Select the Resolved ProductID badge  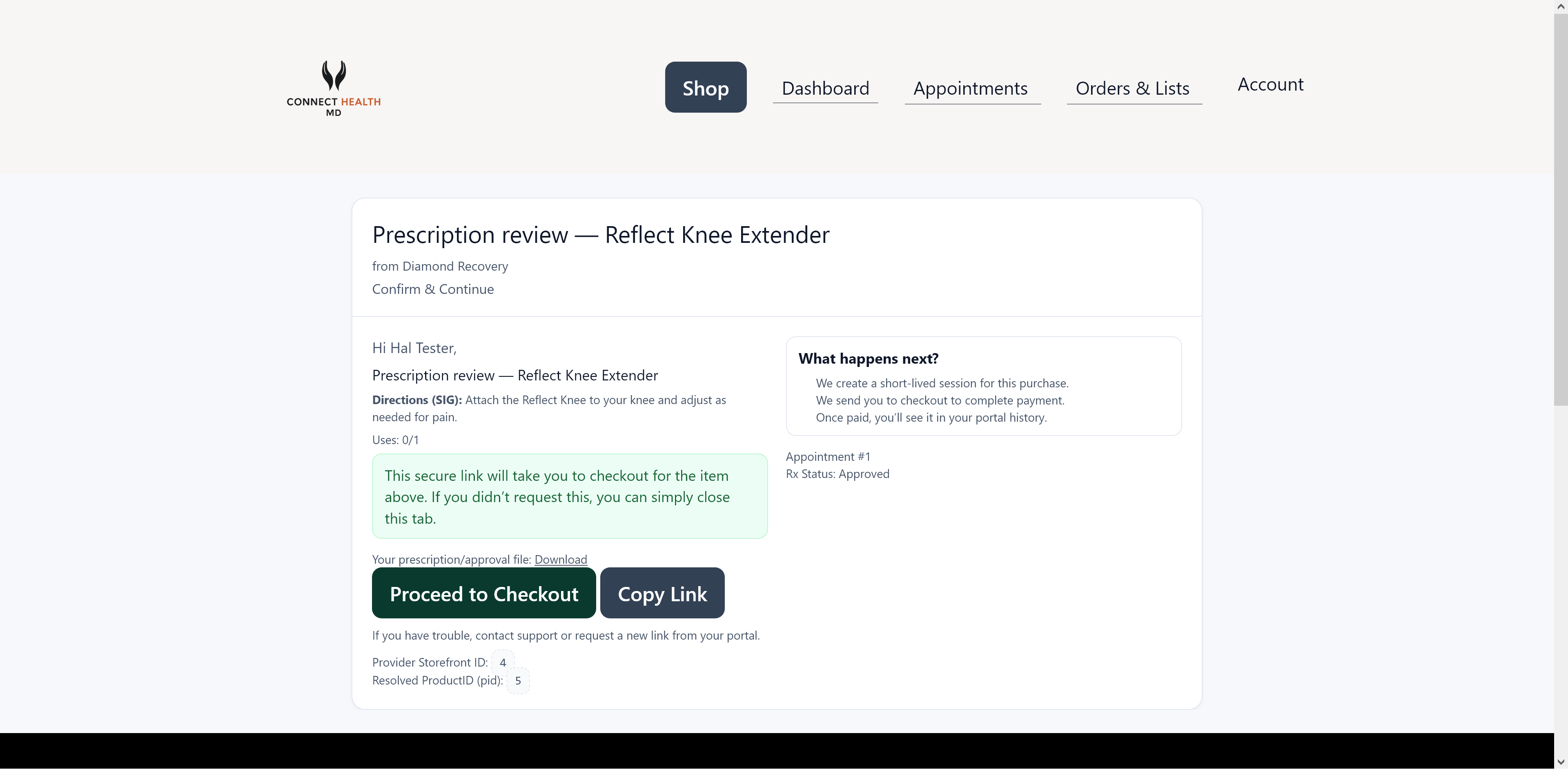coord(517,681)
